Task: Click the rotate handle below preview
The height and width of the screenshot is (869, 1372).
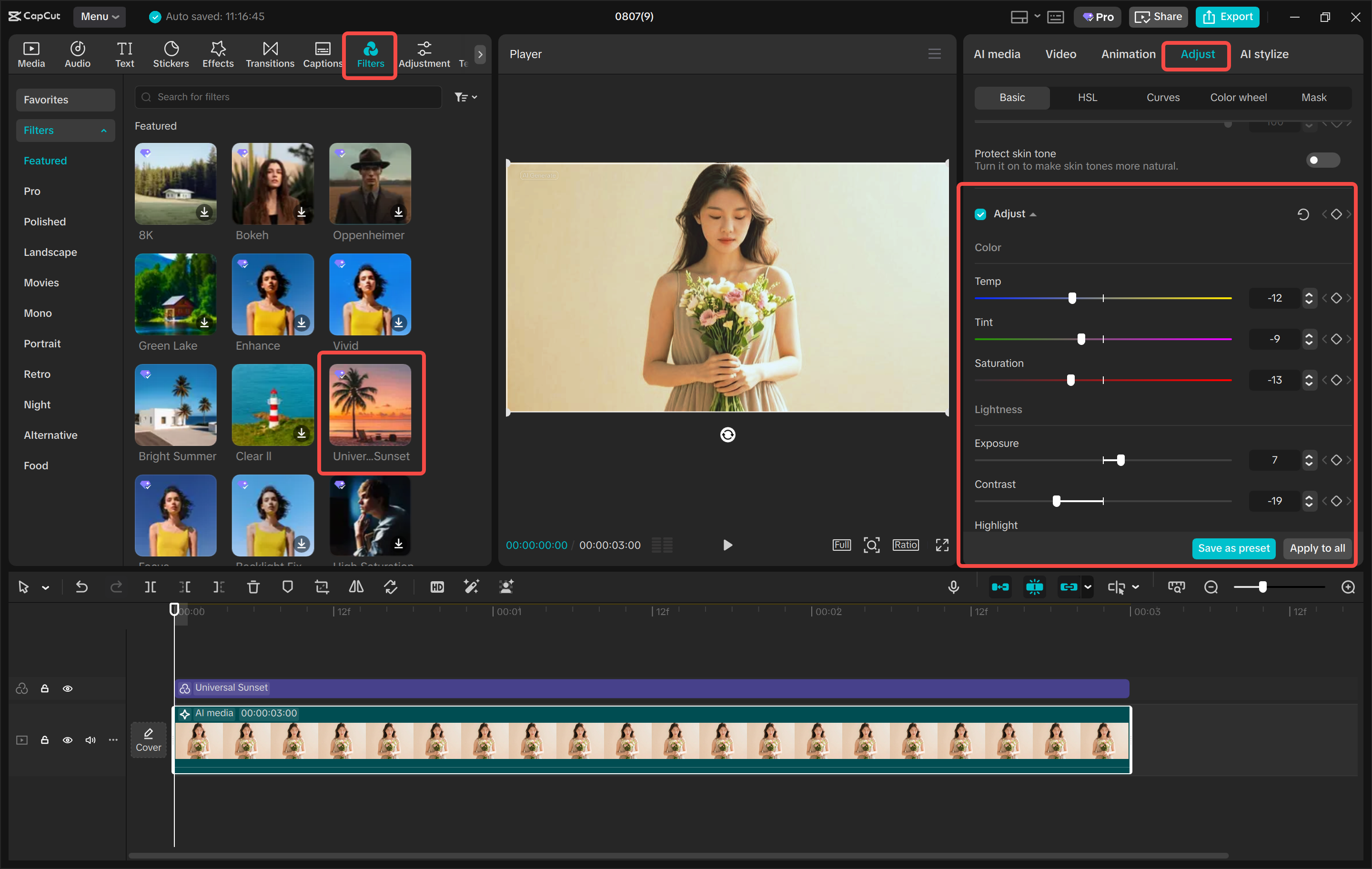Action: [x=727, y=435]
